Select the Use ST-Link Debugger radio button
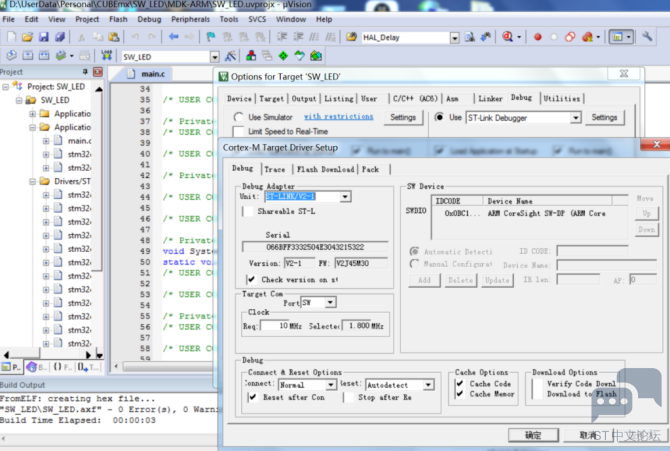The image size is (670, 451). pos(439,117)
